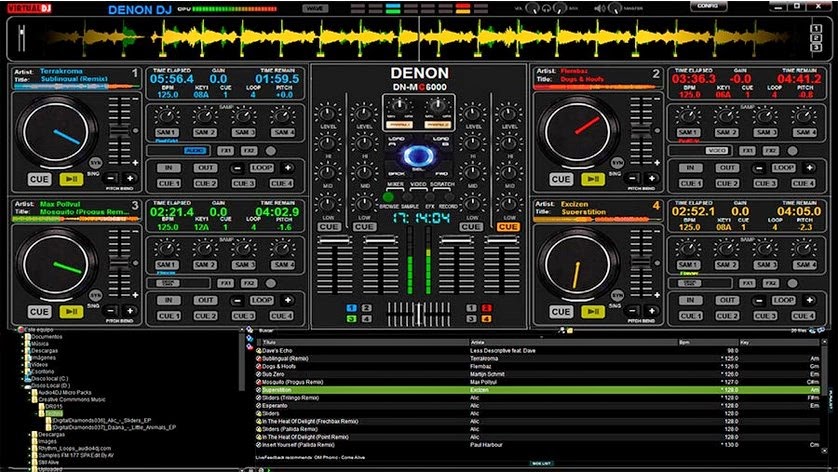Expand the Still Alive folder
838x472 pixels.
[x=30, y=462]
